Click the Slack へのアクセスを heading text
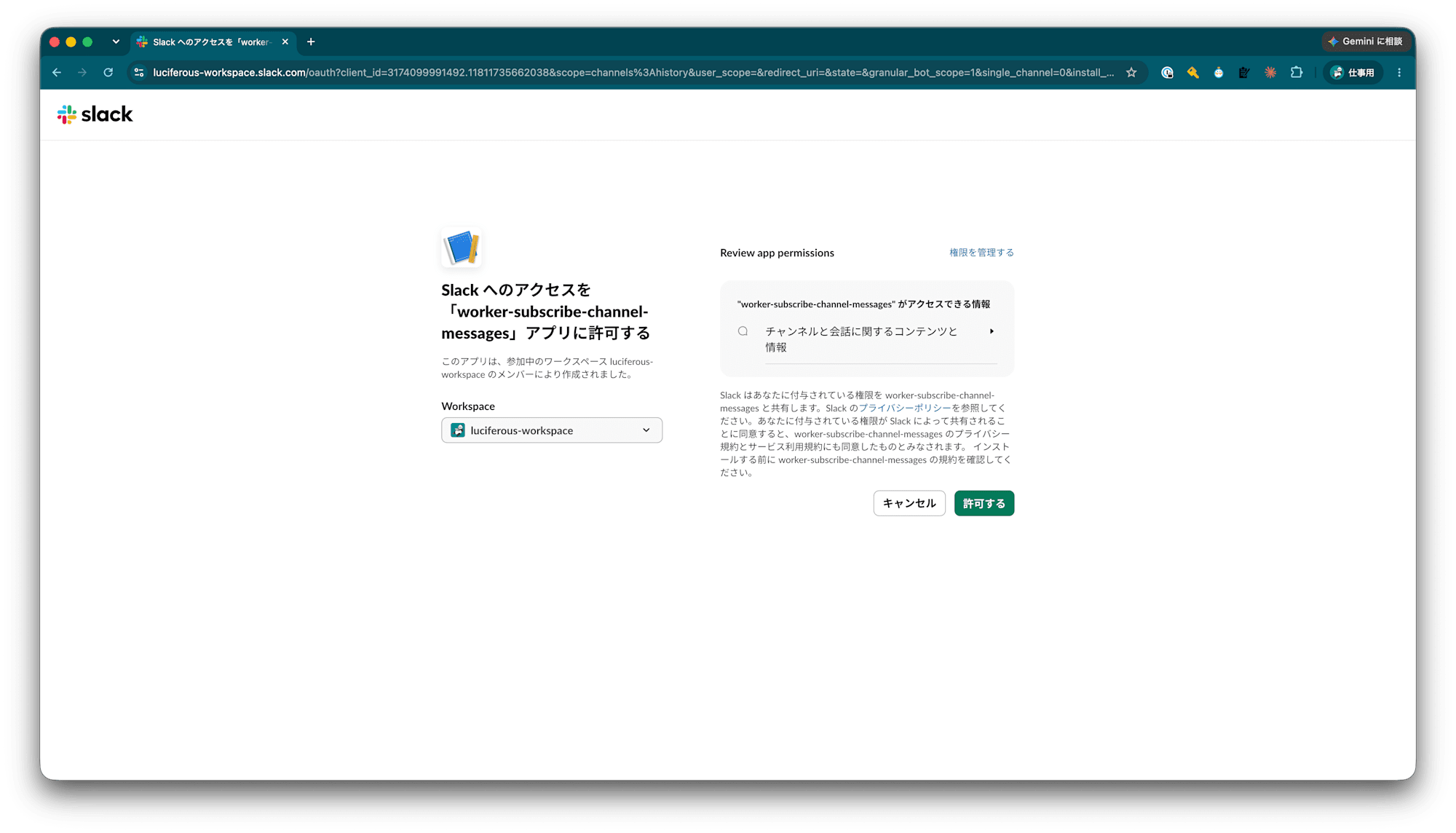Screen dimensions: 1456x833 click(x=545, y=312)
